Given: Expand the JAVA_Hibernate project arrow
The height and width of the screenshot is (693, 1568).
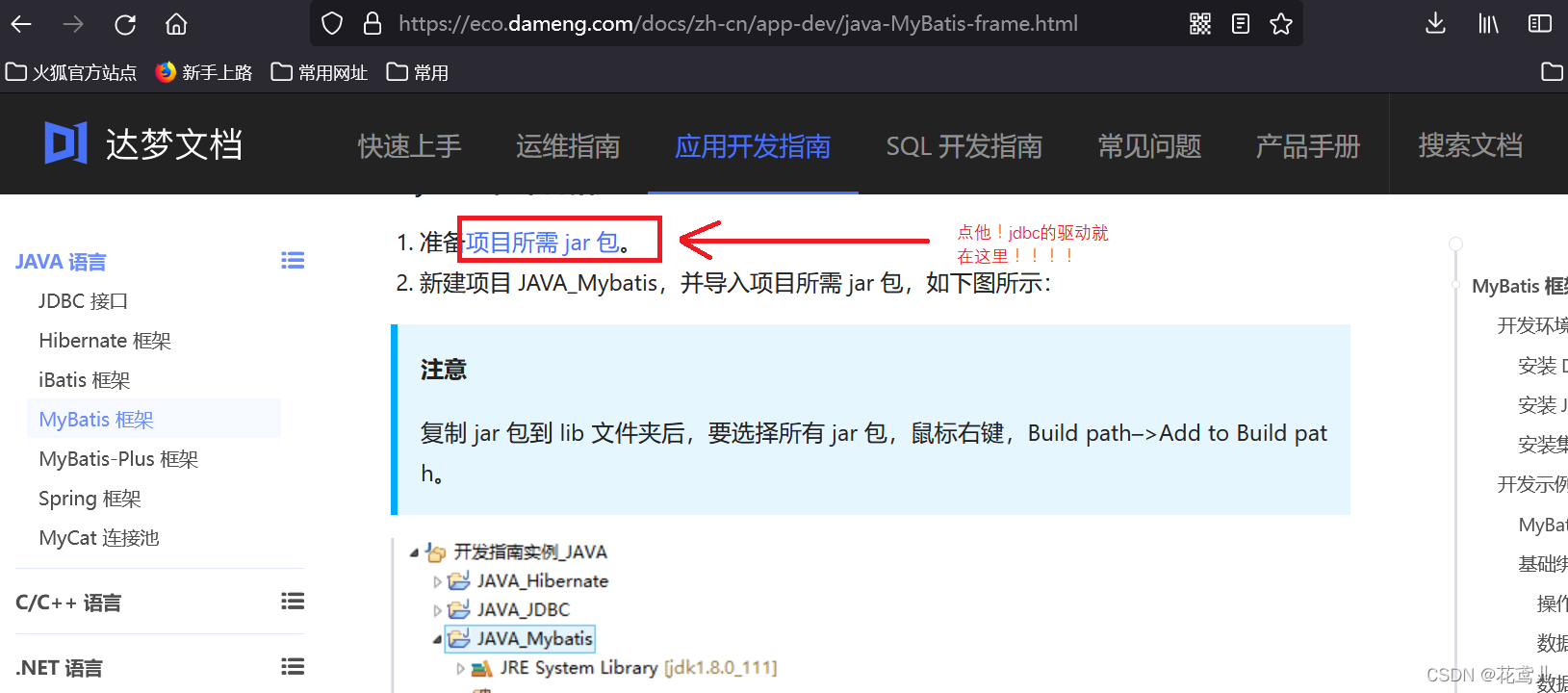Looking at the screenshot, I should pyautogui.click(x=437, y=581).
